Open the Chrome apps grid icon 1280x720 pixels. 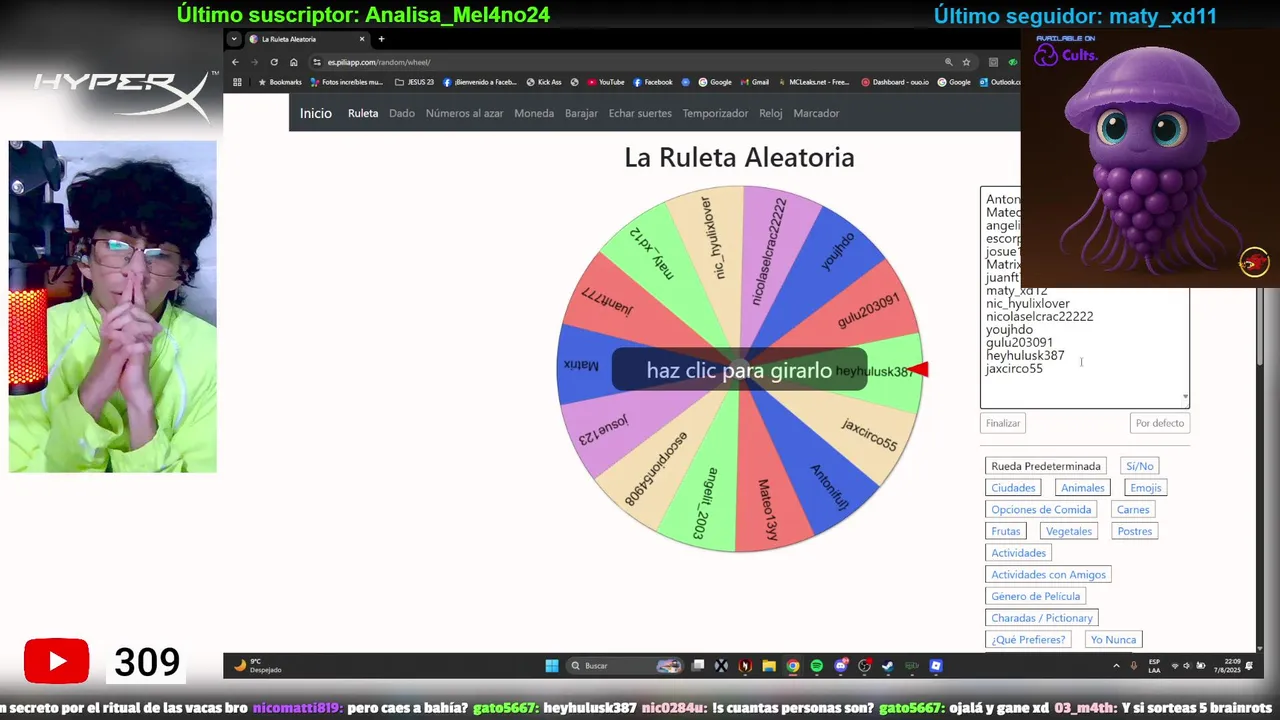[237, 82]
